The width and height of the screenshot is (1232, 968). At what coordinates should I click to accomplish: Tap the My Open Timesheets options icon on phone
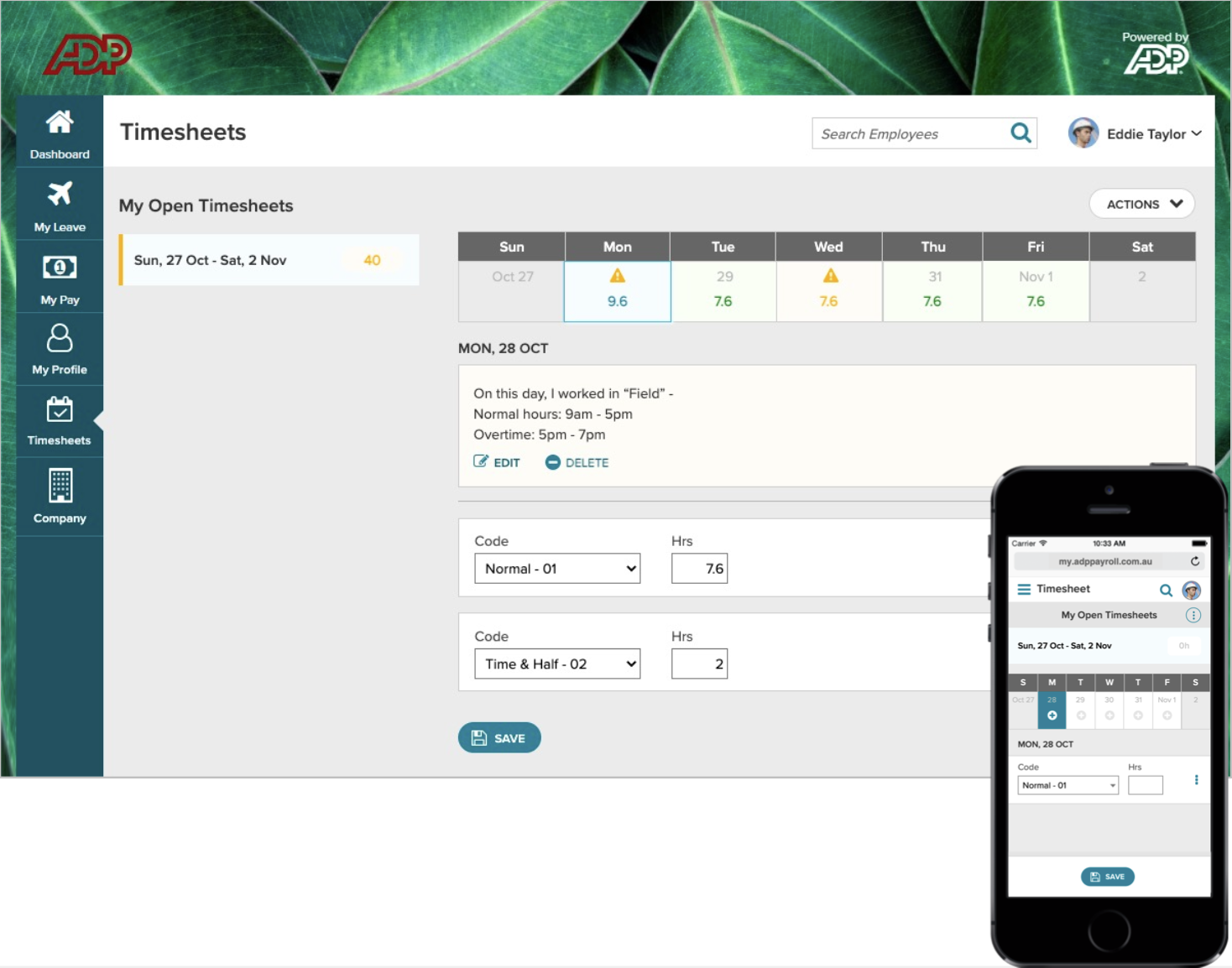pyautogui.click(x=1193, y=615)
